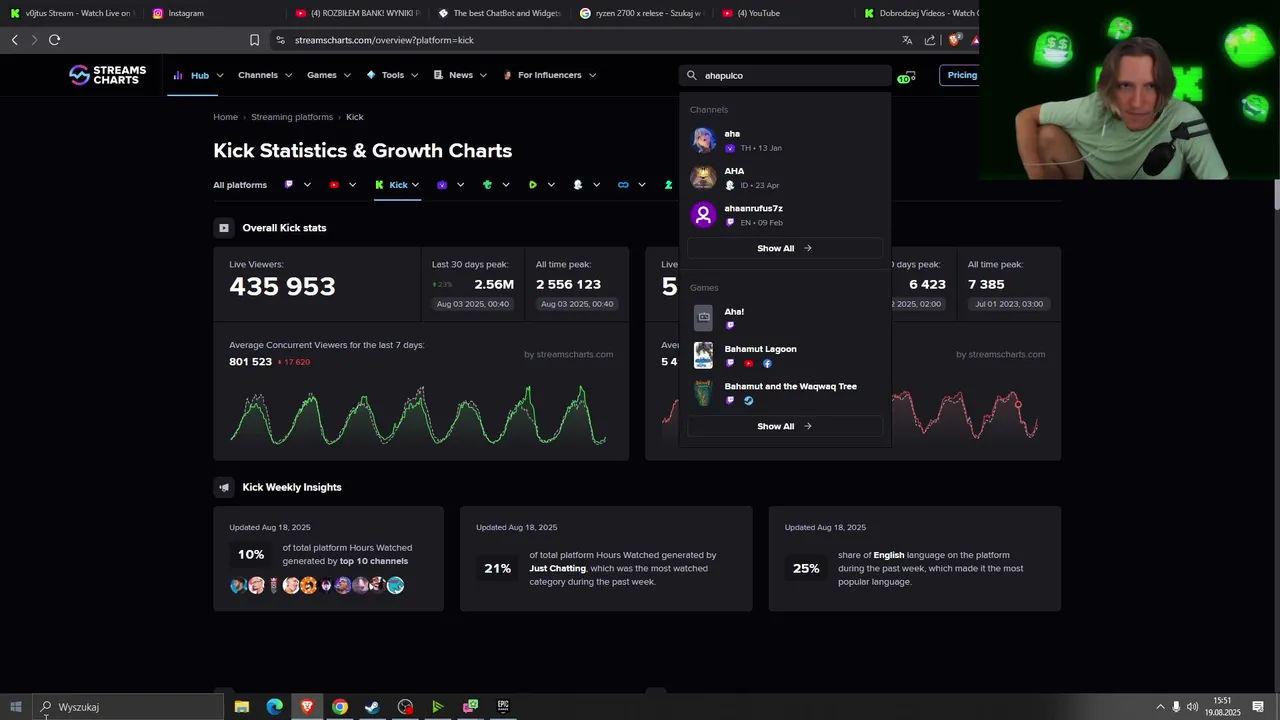
Task: Expand the Channels dropdown menu
Action: [x=265, y=75]
